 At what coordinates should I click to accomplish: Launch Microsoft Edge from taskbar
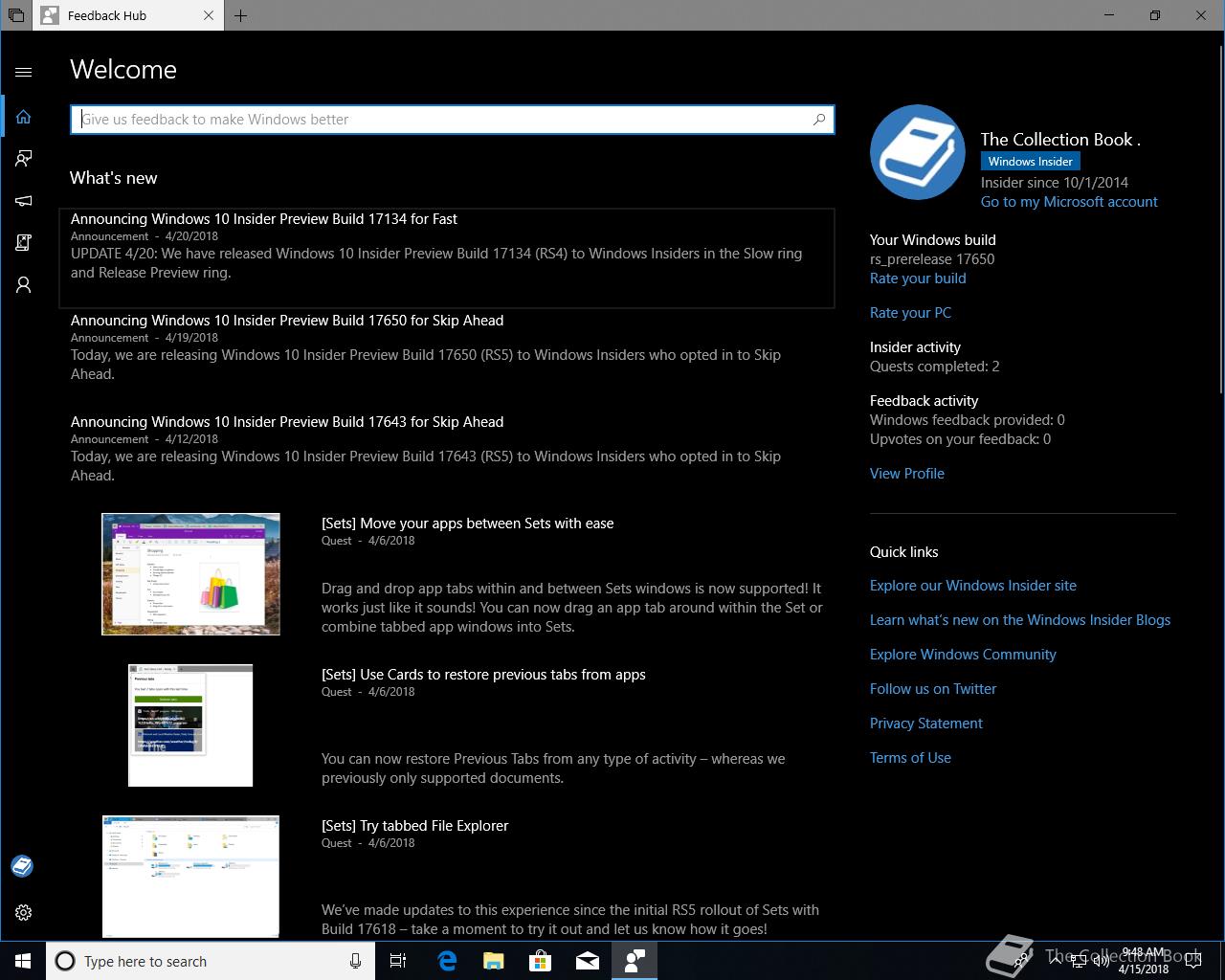tap(447, 961)
